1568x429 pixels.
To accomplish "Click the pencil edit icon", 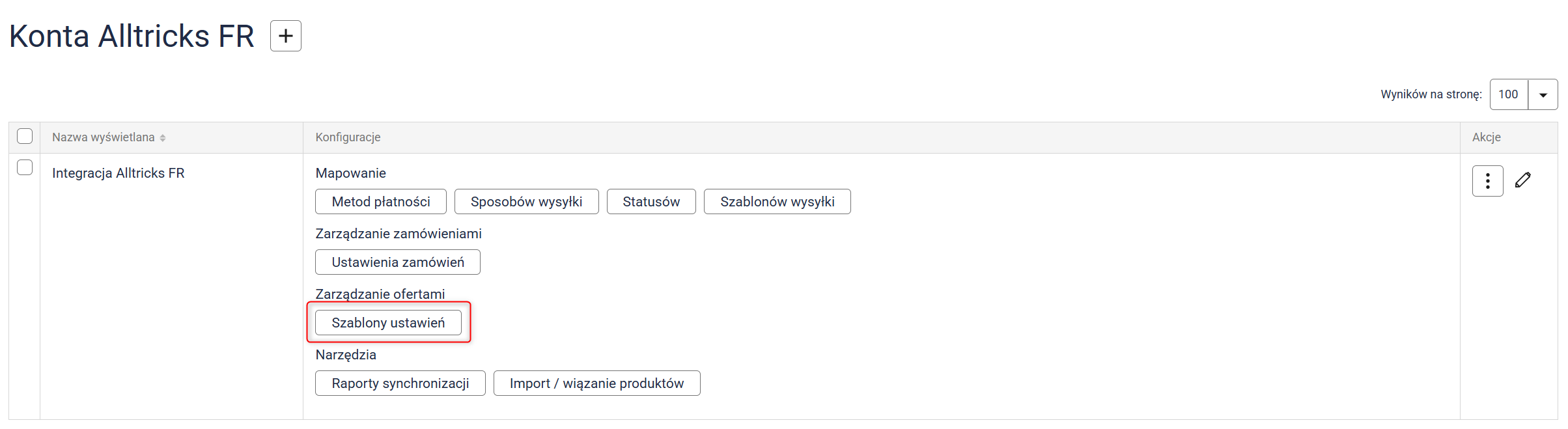I will [1522, 180].
